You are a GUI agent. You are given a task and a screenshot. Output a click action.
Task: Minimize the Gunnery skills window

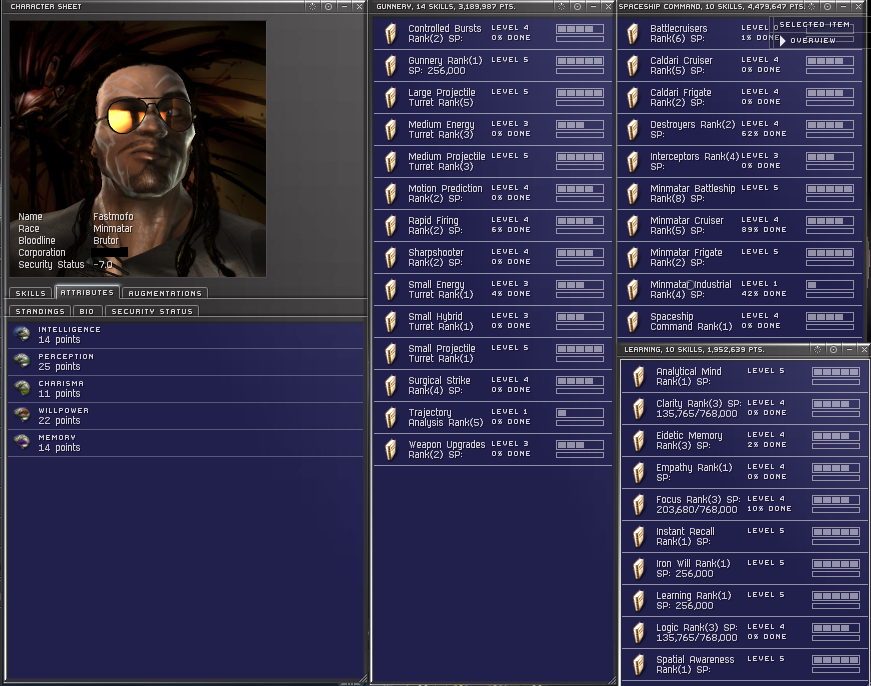593,7
